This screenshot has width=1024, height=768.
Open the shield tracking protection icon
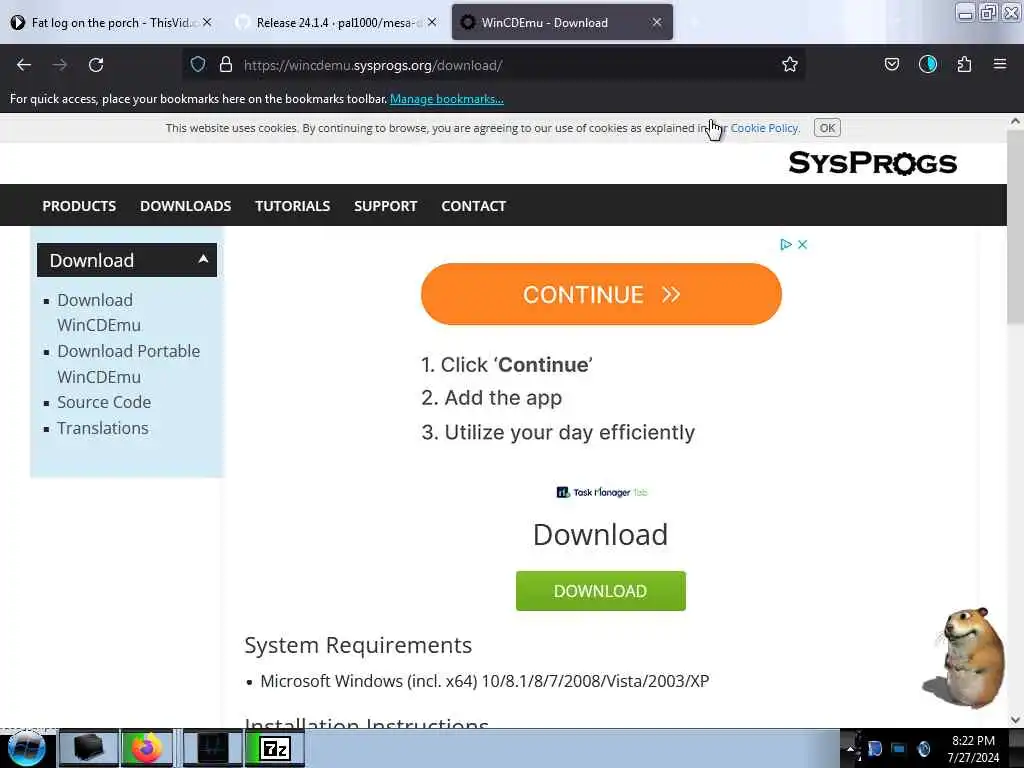(x=198, y=64)
